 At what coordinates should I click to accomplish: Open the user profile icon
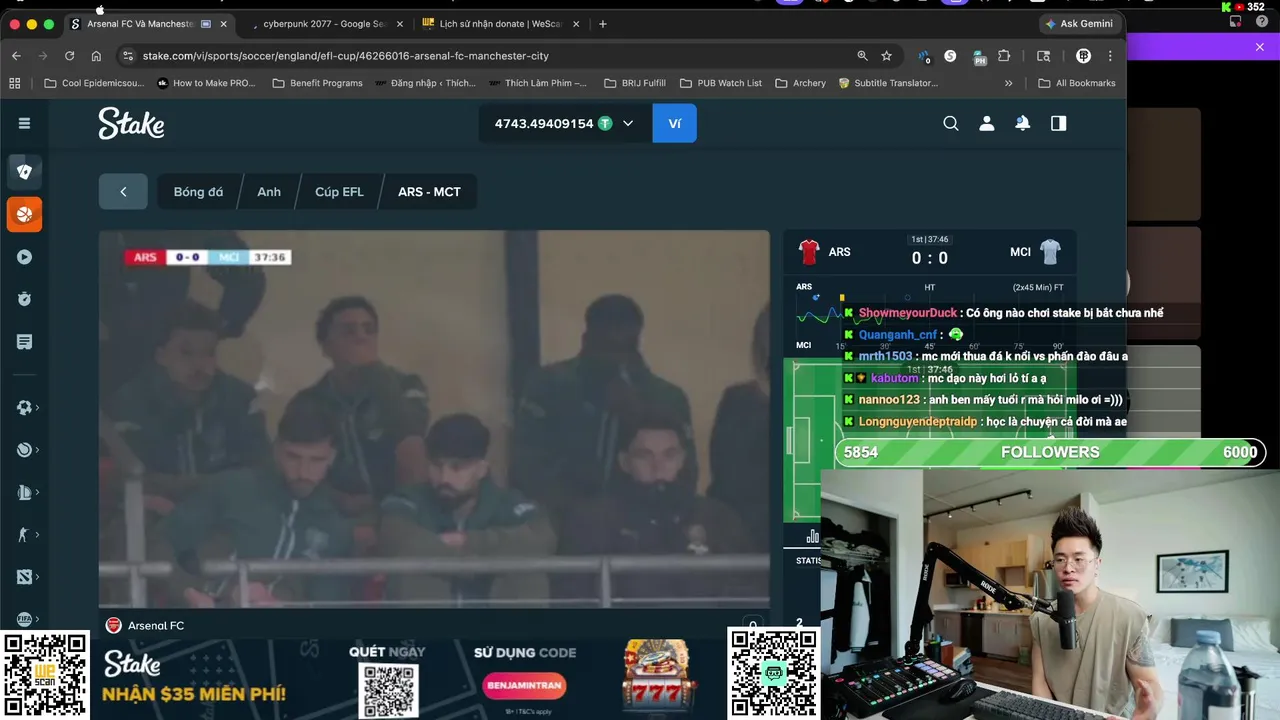click(987, 123)
